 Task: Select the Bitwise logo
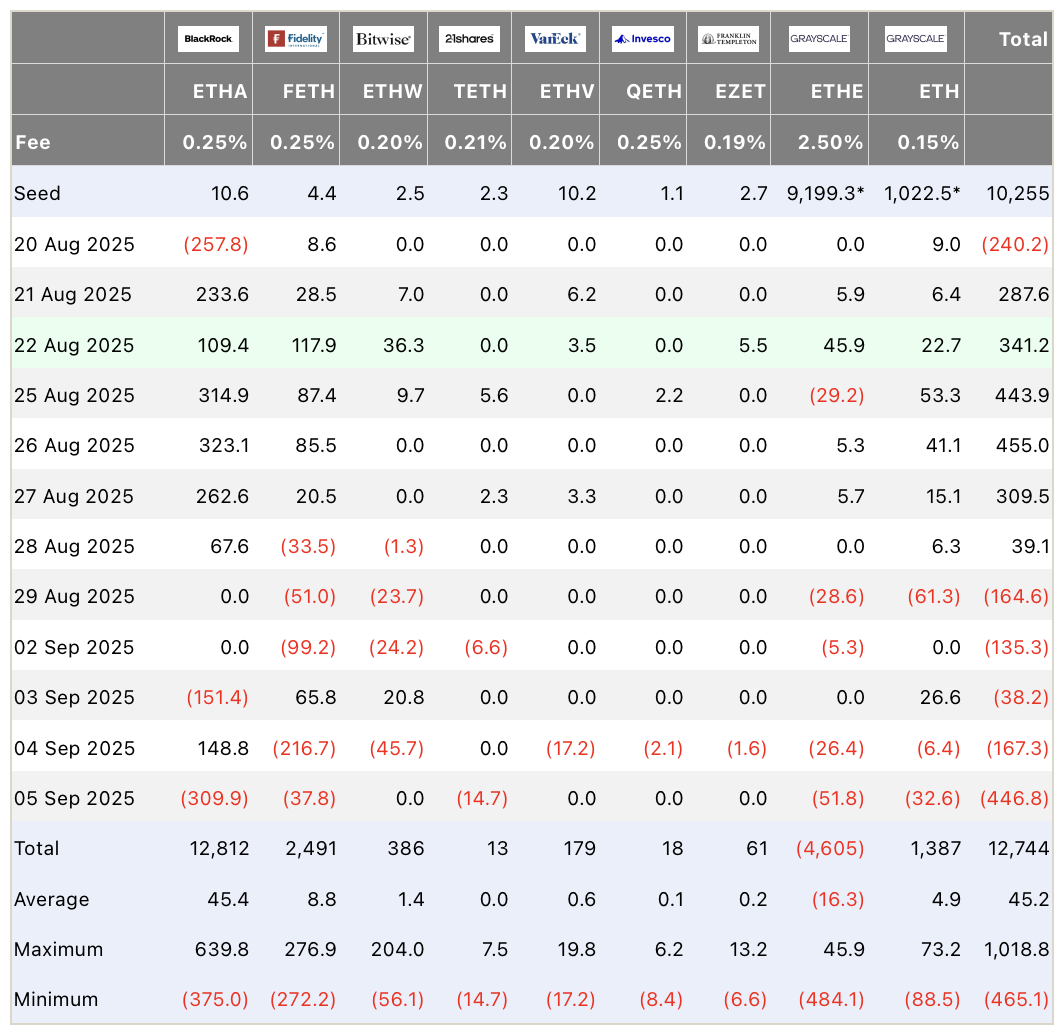coord(383,39)
